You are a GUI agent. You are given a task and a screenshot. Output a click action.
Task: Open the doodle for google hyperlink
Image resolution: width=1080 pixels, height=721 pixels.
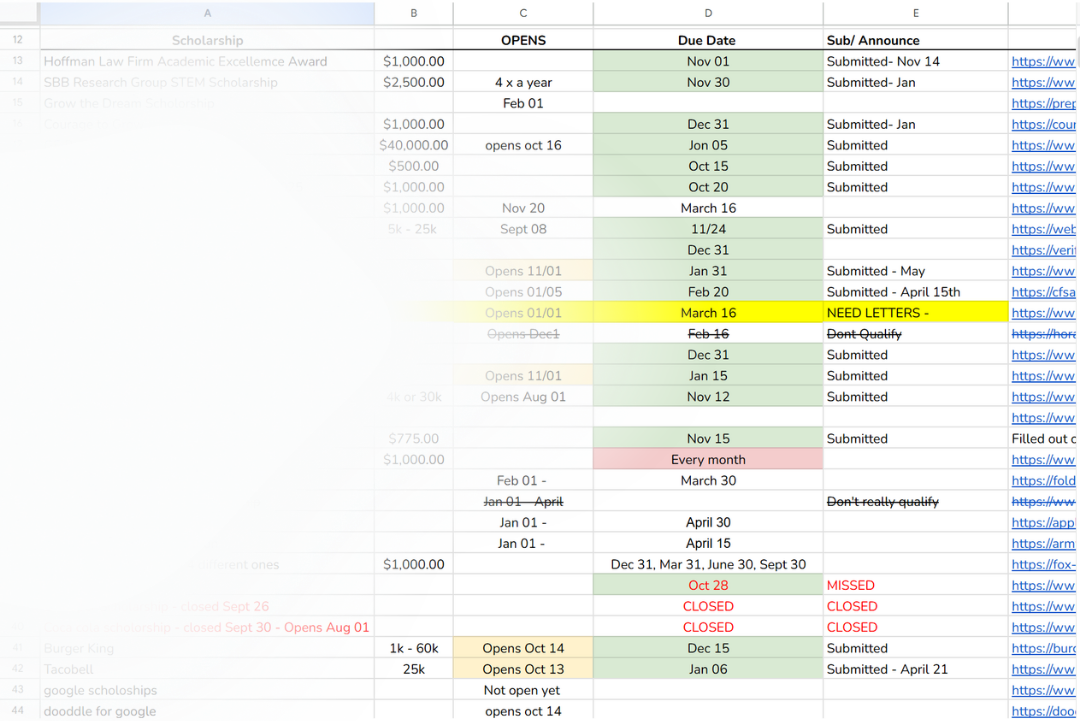click(x=1043, y=711)
